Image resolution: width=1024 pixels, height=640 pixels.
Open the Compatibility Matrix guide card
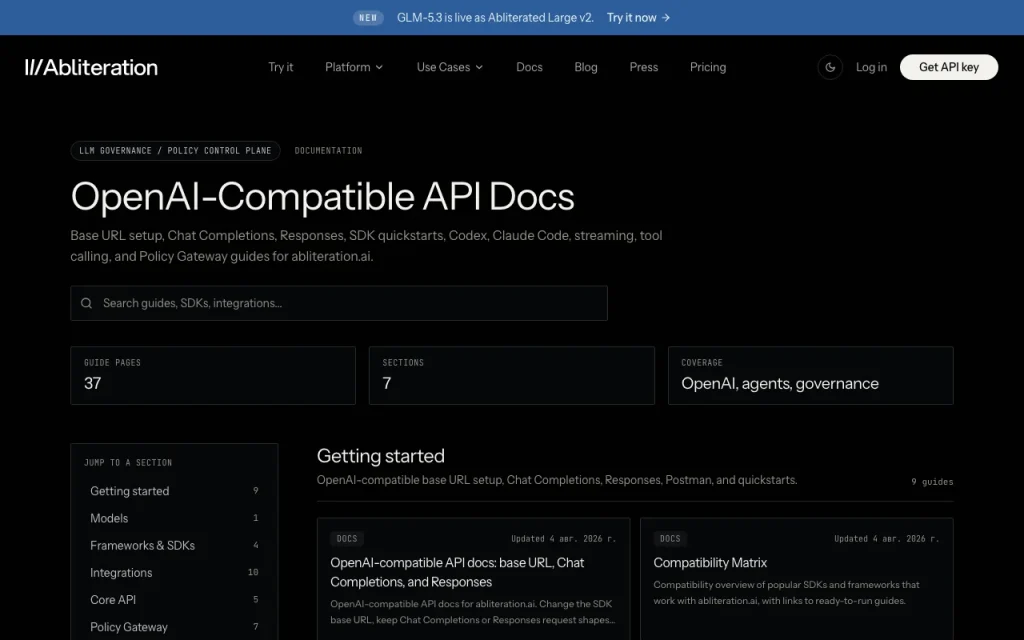[797, 579]
